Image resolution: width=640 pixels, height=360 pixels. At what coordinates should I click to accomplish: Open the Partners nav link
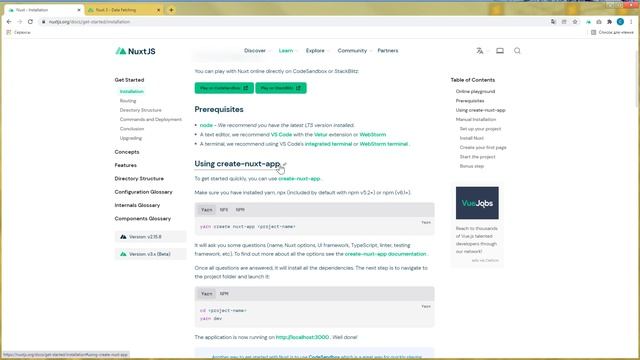point(388,51)
